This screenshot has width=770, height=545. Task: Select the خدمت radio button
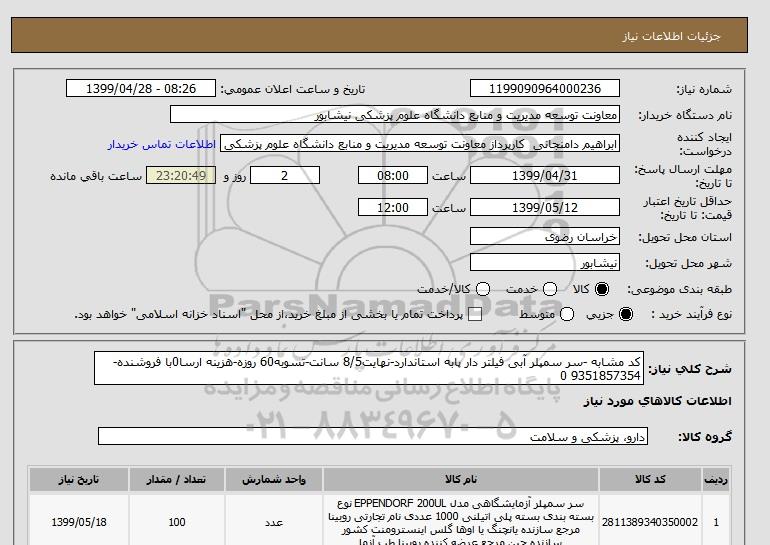pos(550,289)
